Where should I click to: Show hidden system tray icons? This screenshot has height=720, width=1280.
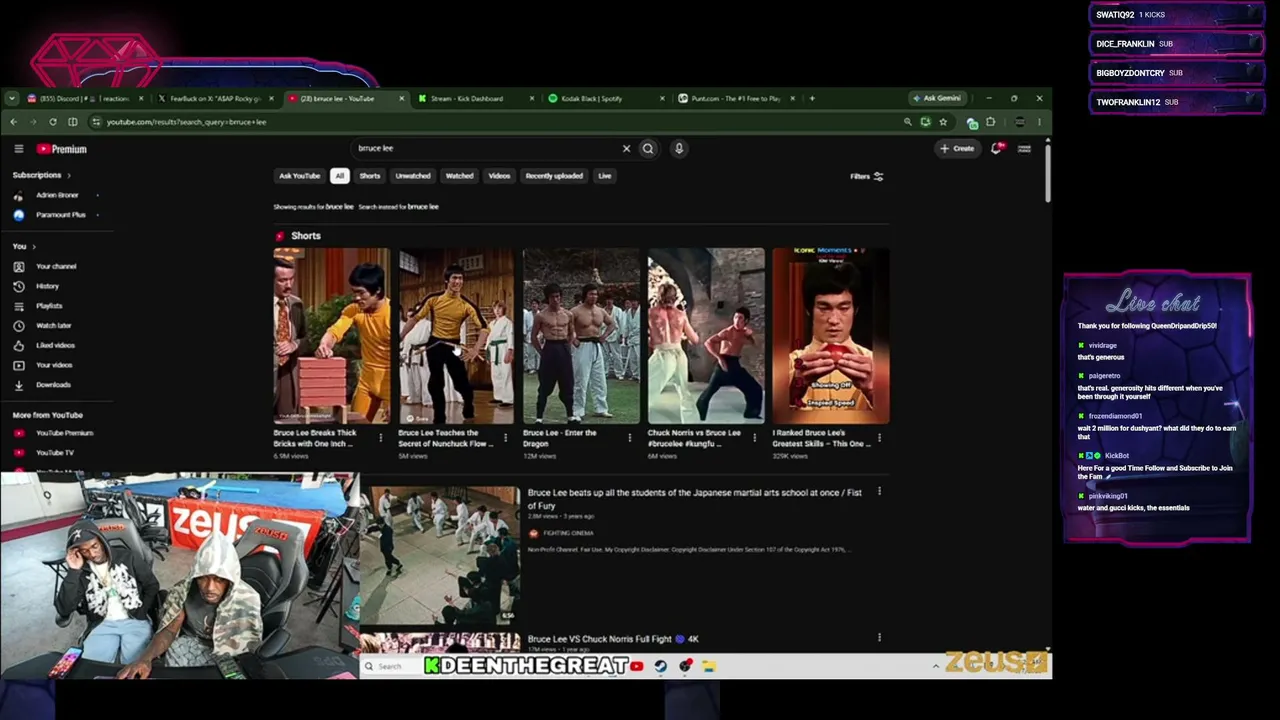(936, 666)
